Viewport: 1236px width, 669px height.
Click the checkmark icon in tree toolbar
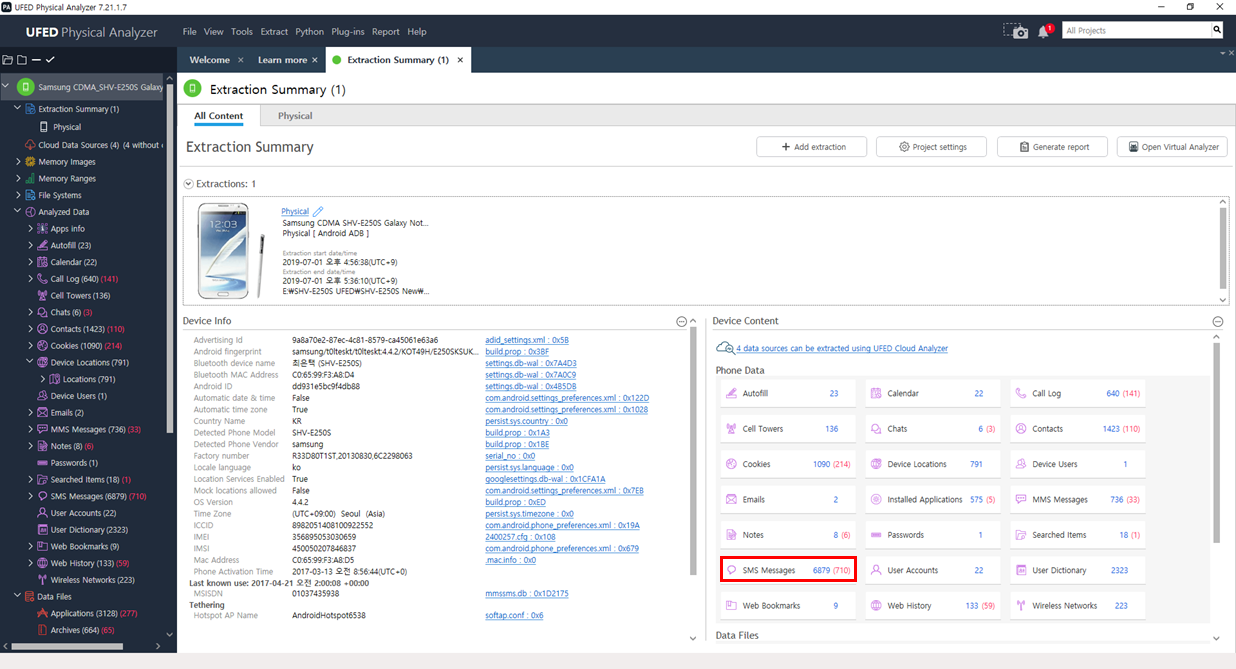click(50, 60)
